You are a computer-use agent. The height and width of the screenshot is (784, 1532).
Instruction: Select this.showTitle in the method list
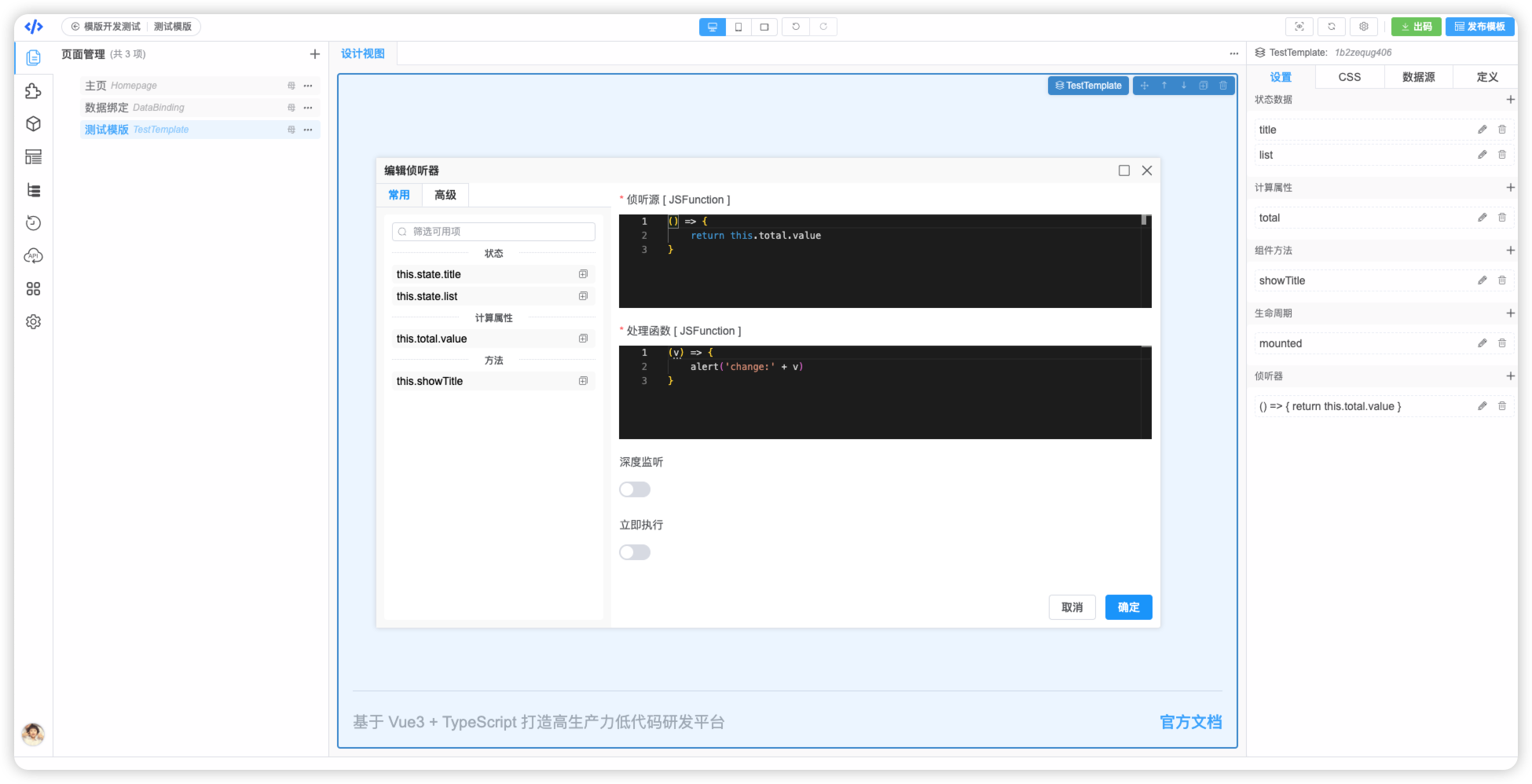[x=493, y=381]
